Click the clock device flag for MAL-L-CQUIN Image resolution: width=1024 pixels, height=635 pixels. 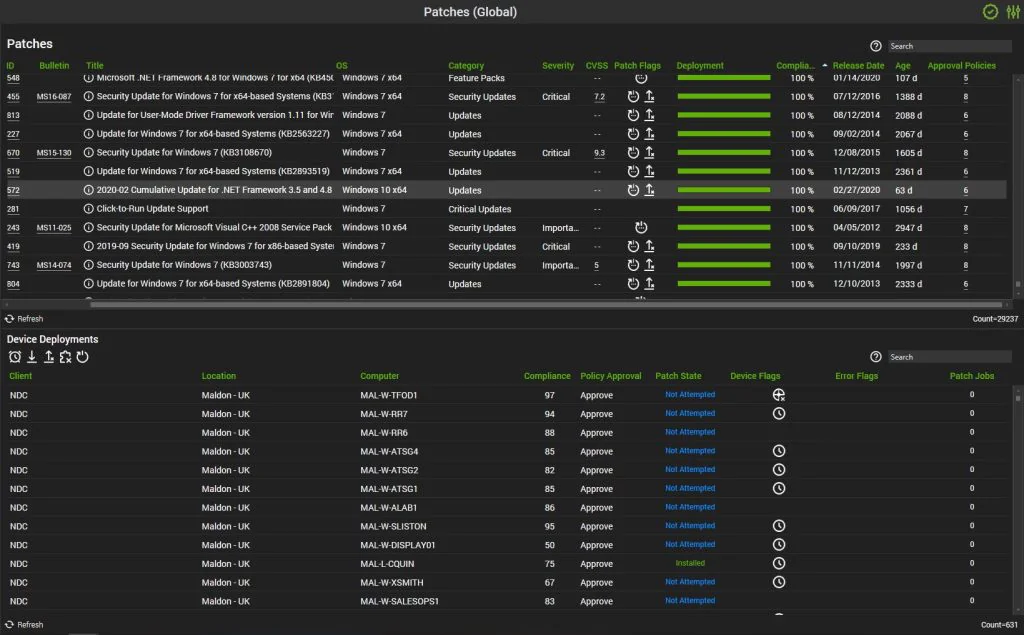click(x=778, y=563)
